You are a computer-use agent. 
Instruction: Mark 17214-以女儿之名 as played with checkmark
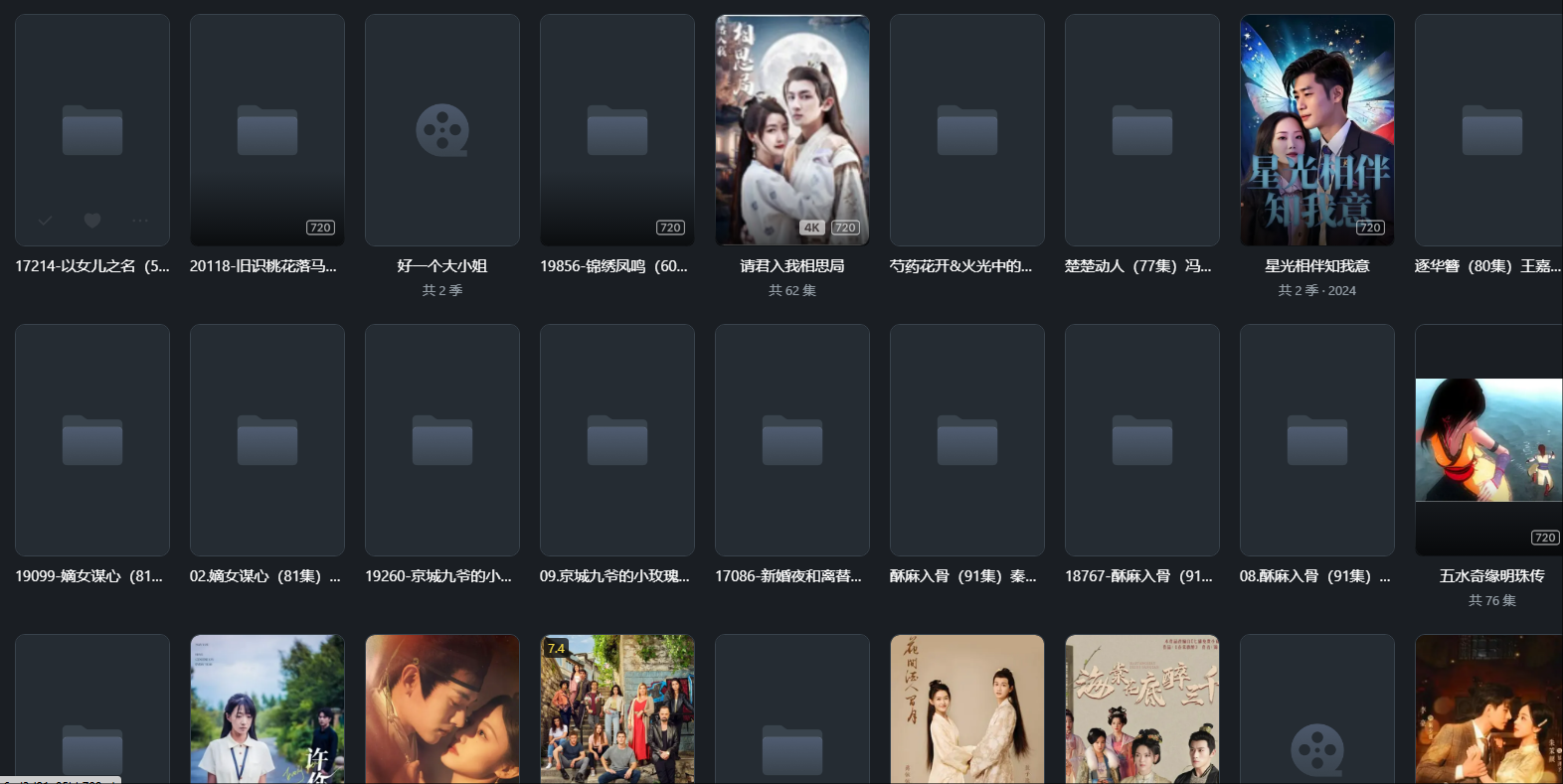45,221
